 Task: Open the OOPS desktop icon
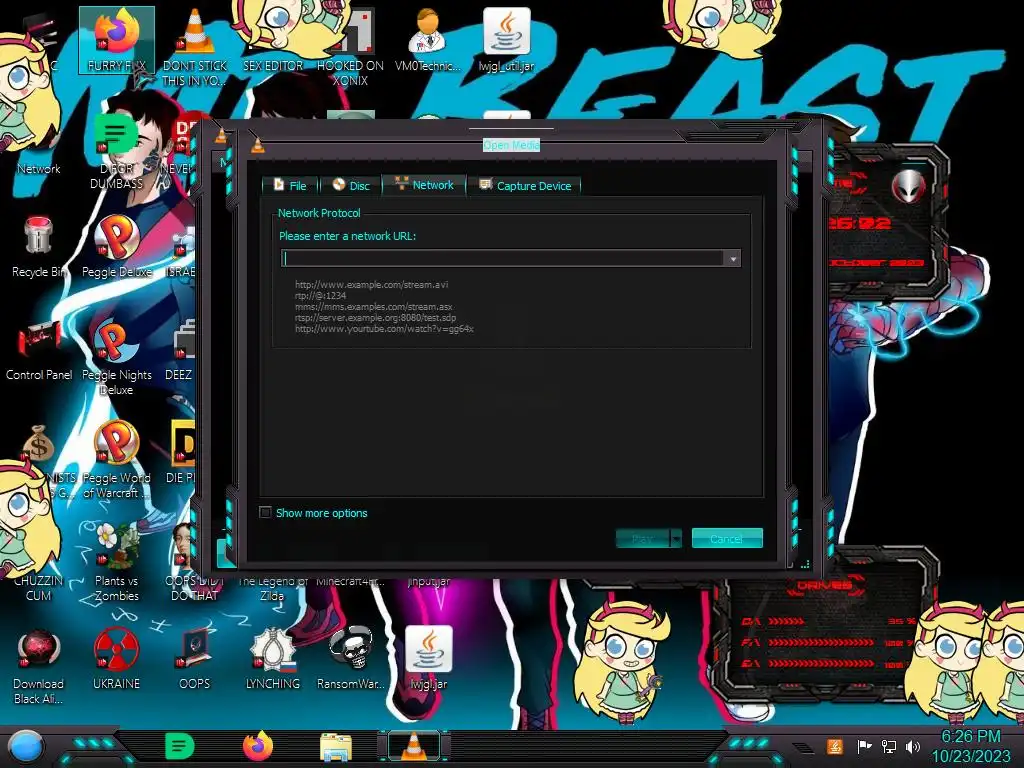click(195, 659)
